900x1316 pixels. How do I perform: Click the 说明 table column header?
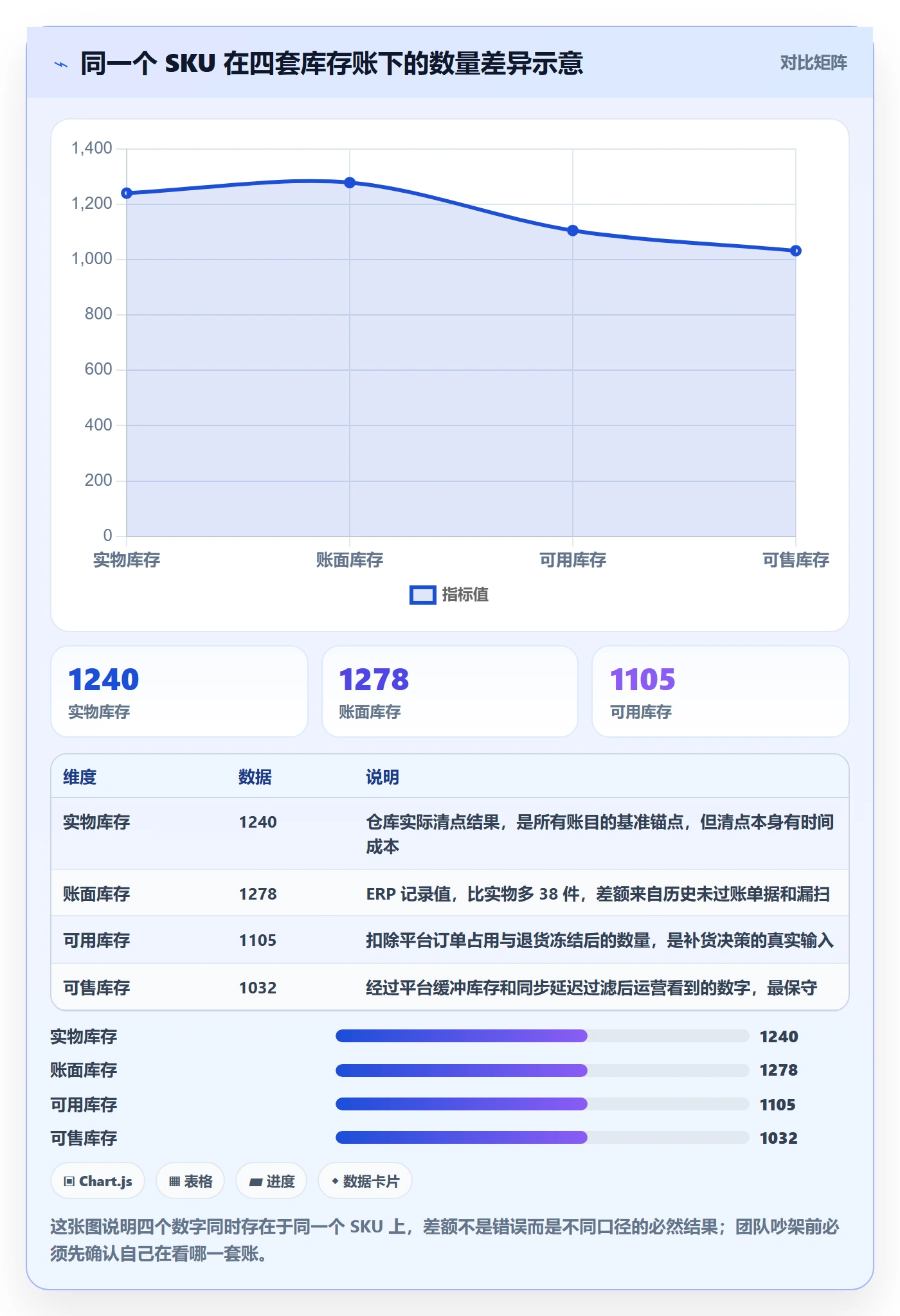[x=382, y=777]
